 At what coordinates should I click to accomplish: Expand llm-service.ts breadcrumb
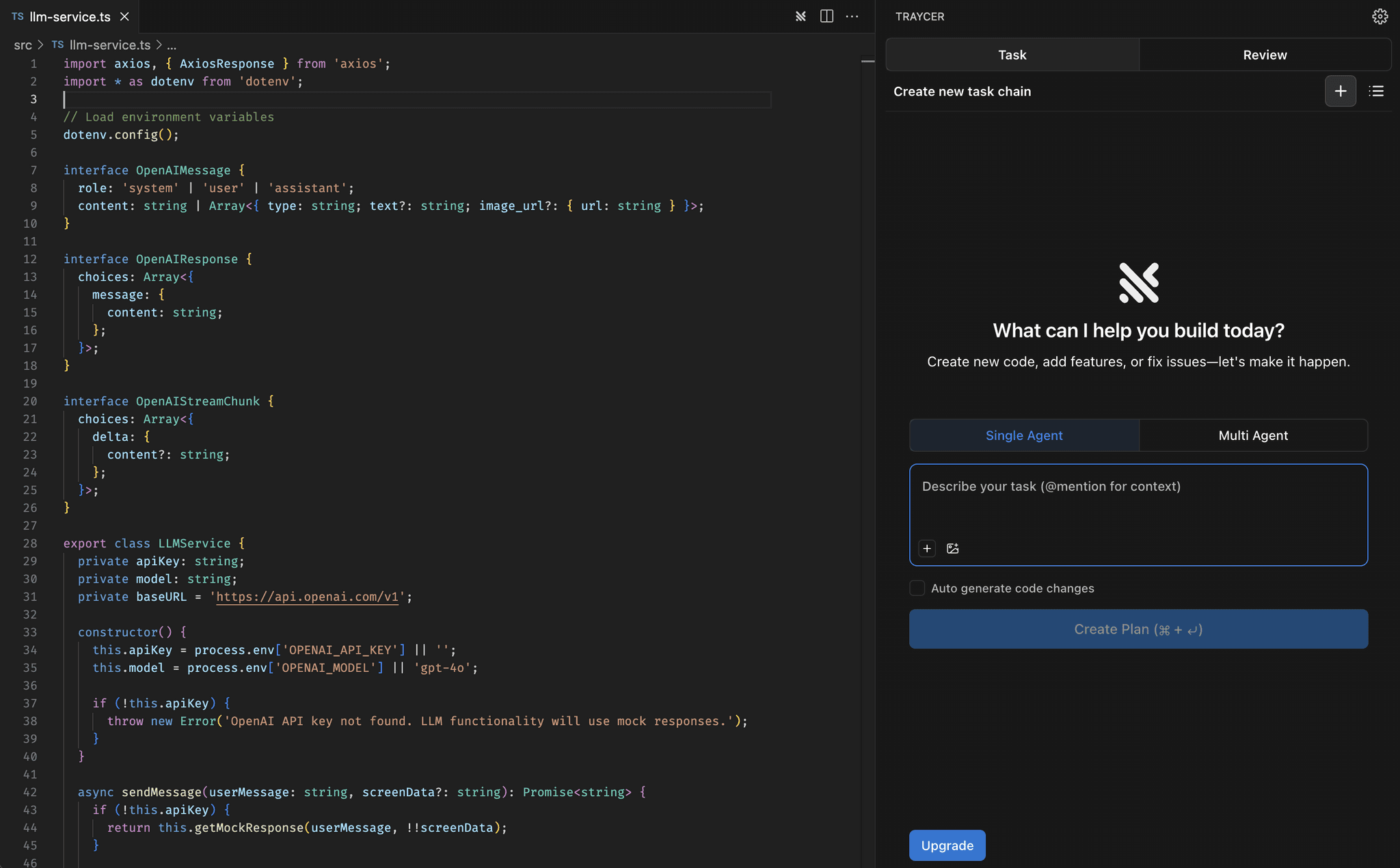(x=109, y=45)
